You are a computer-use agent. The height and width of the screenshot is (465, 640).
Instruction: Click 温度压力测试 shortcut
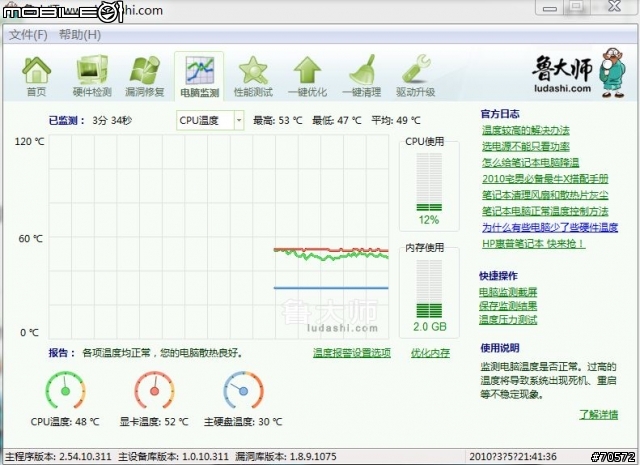[x=508, y=320]
